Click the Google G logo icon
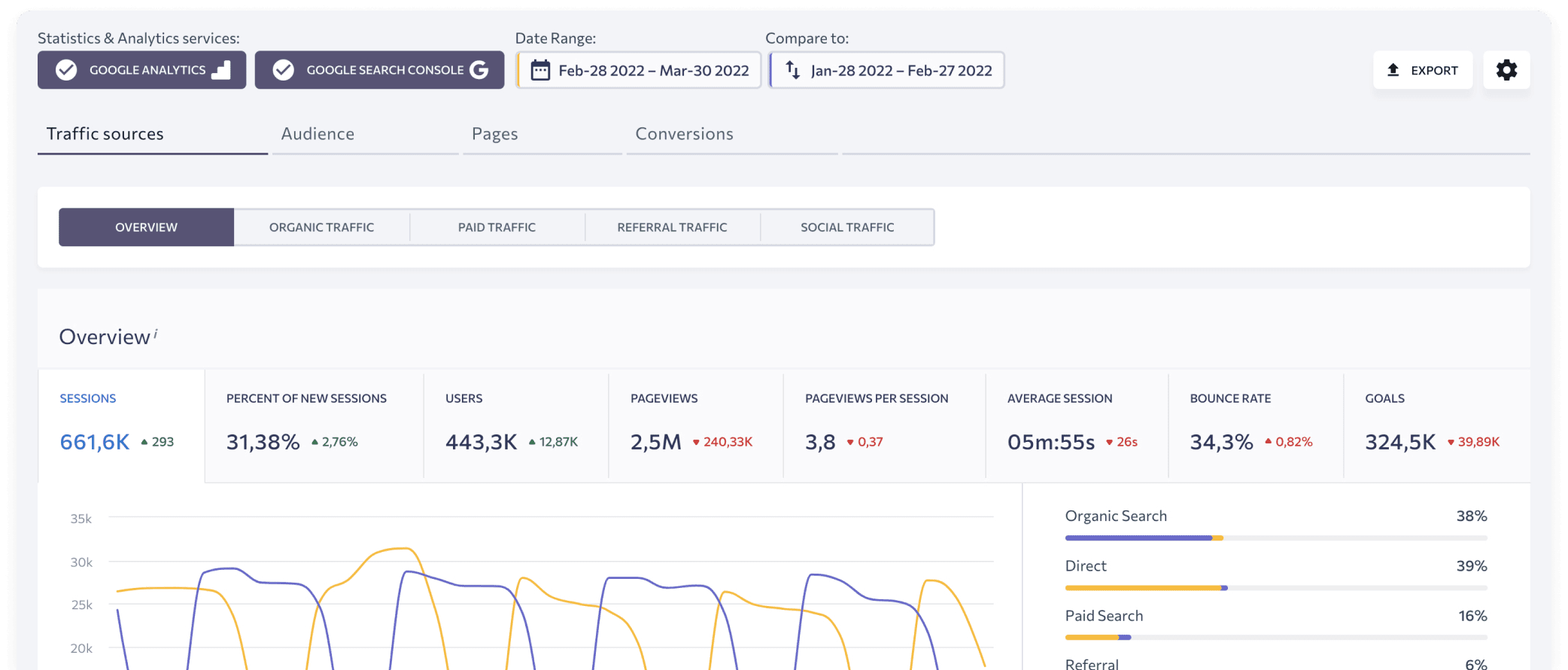The height and width of the screenshot is (670, 1568). (x=479, y=70)
